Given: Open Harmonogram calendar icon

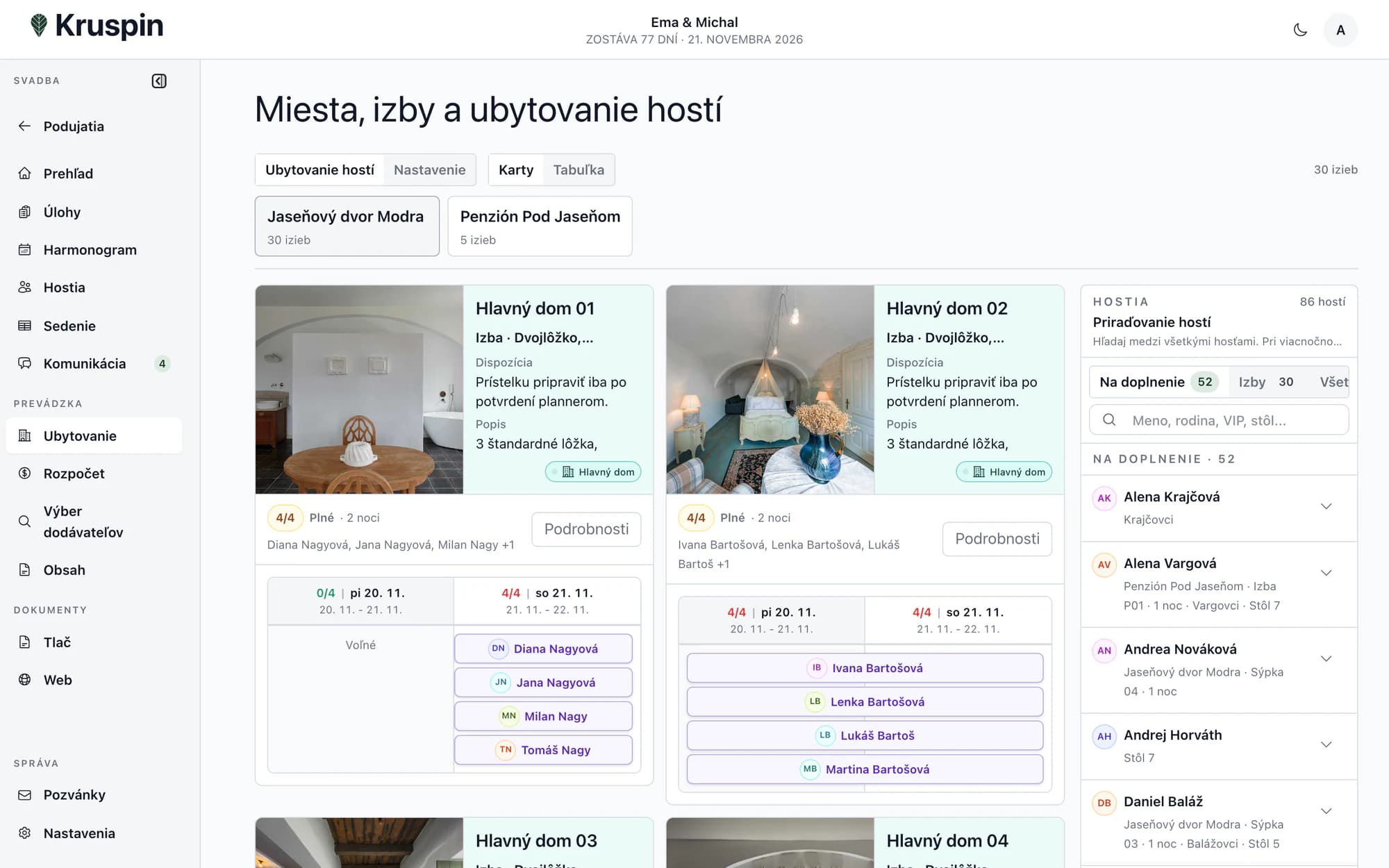Looking at the screenshot, I should tap(25, 250).
